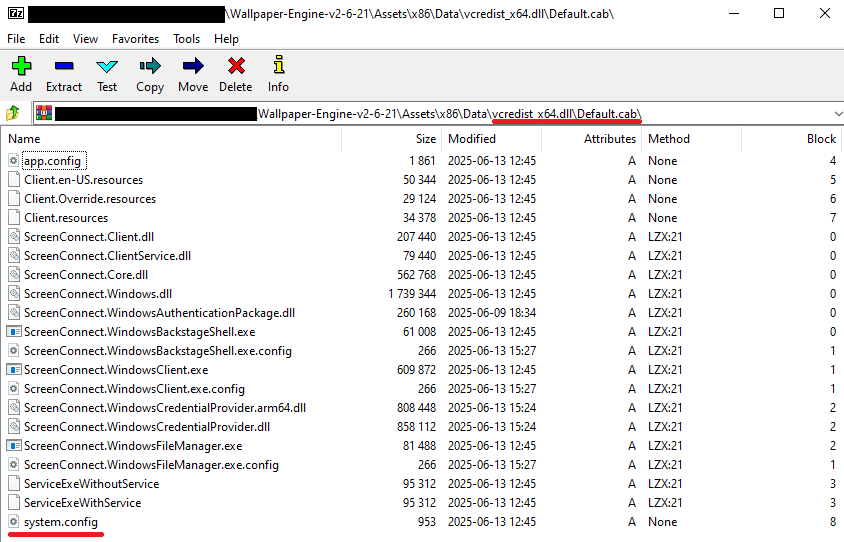Image resolution: width=844 pixels, height=542 pixels.
Task: Select ScreenConnect.ClientService.dll file
Action: coord(107,256)
